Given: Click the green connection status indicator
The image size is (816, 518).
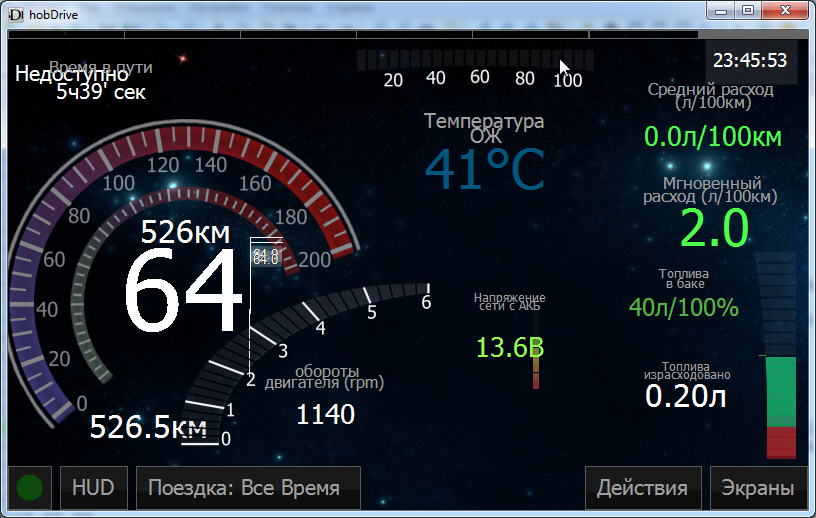Looking at the screenshot, I should pyautogui.click(x=30, y=488).
